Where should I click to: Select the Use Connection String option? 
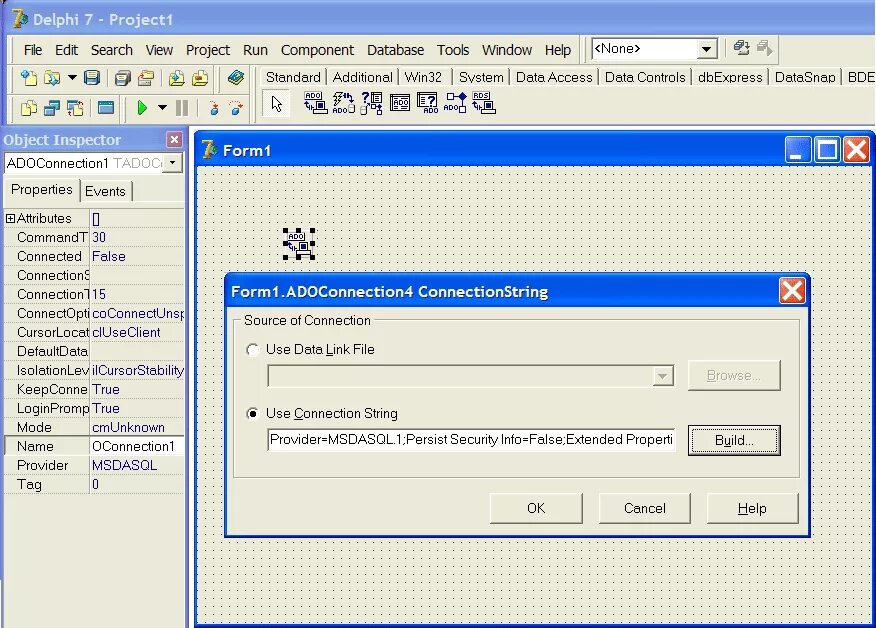pos(253,414)
